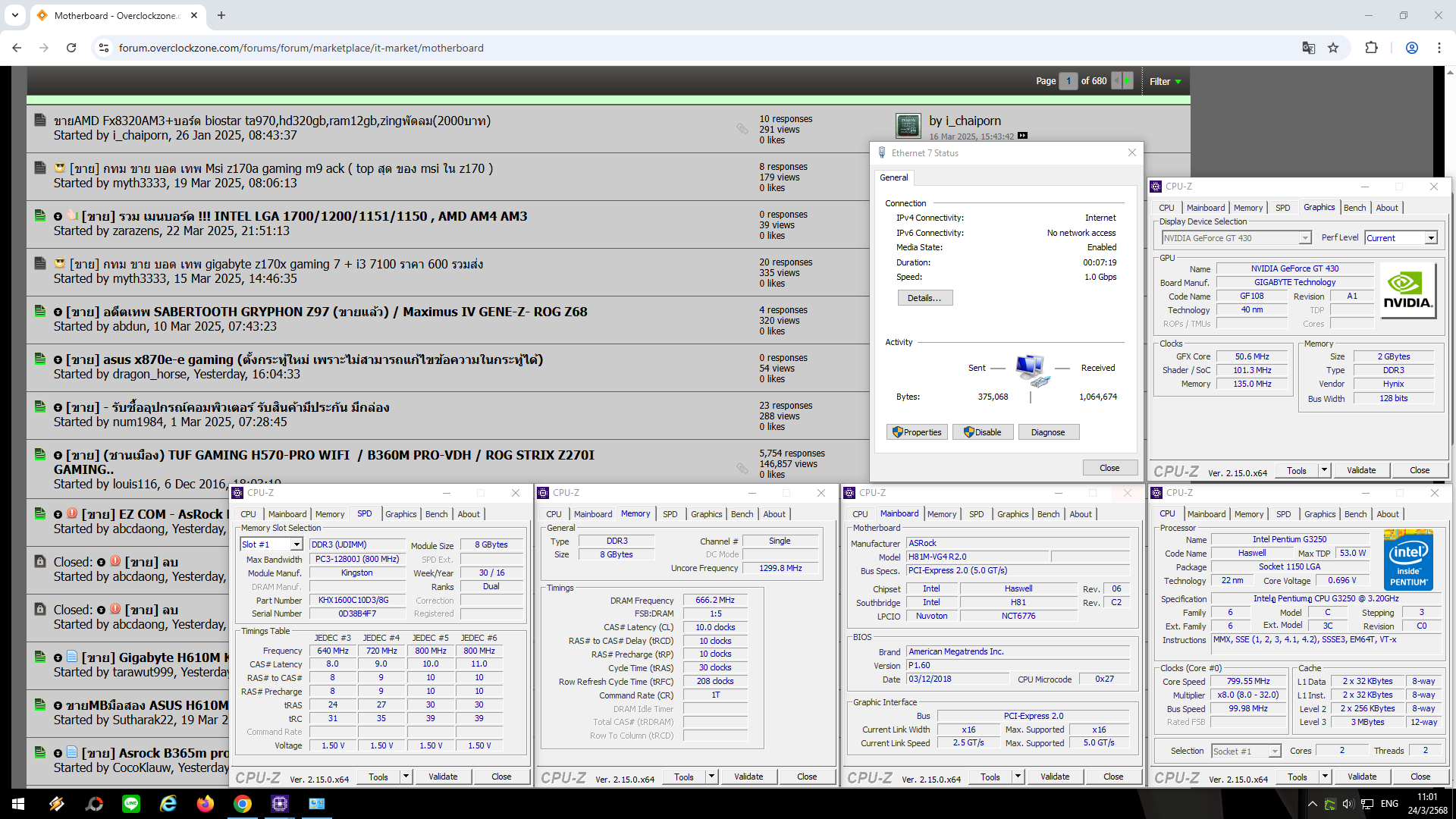Go to next page arrow in pagination

click(x=1128, y=80)
